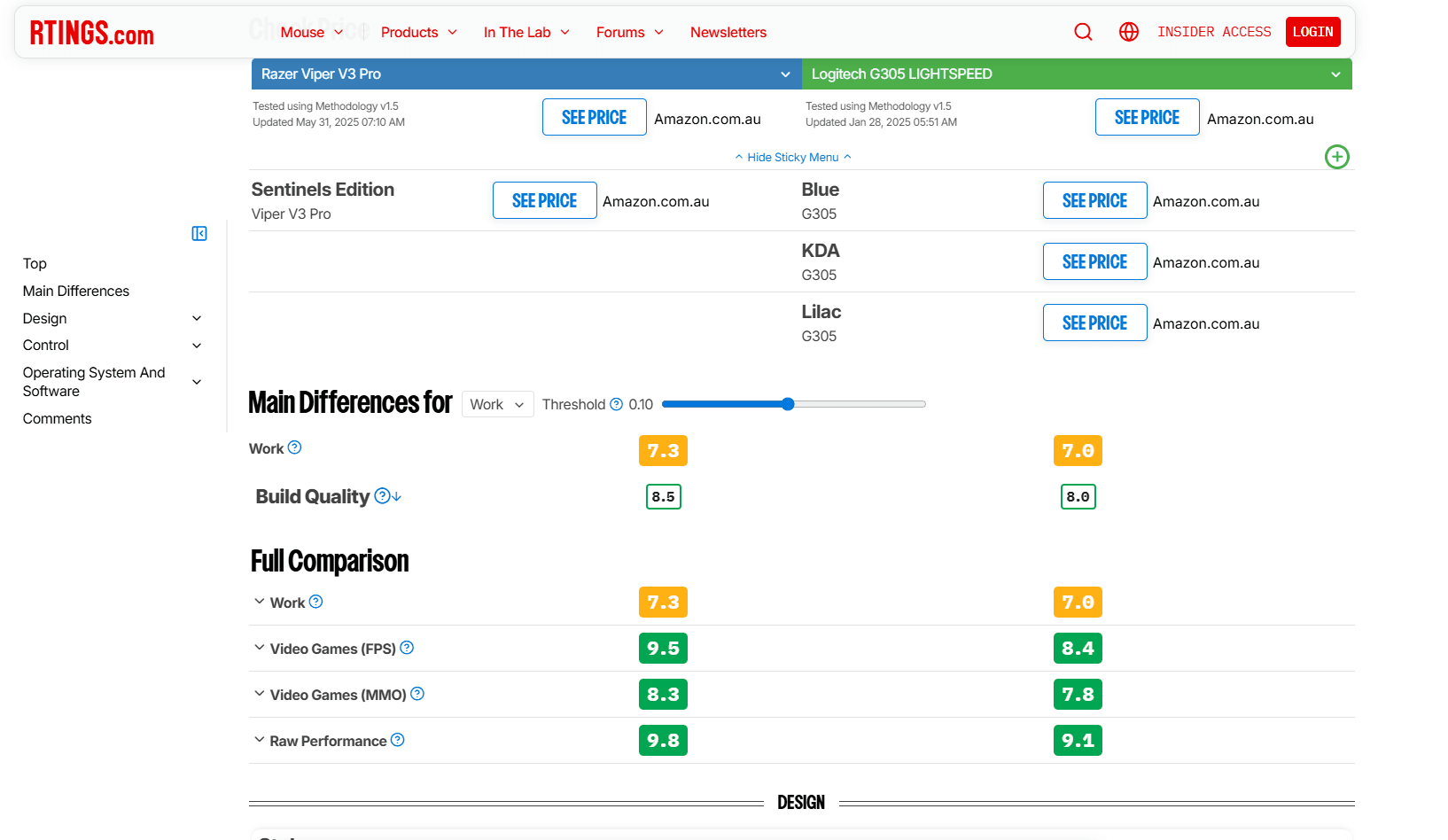The width and height of the screenshot is (1448, 840).
Task: Click Amazon.com.au next to Sentinels Edition
Action: 656,201
